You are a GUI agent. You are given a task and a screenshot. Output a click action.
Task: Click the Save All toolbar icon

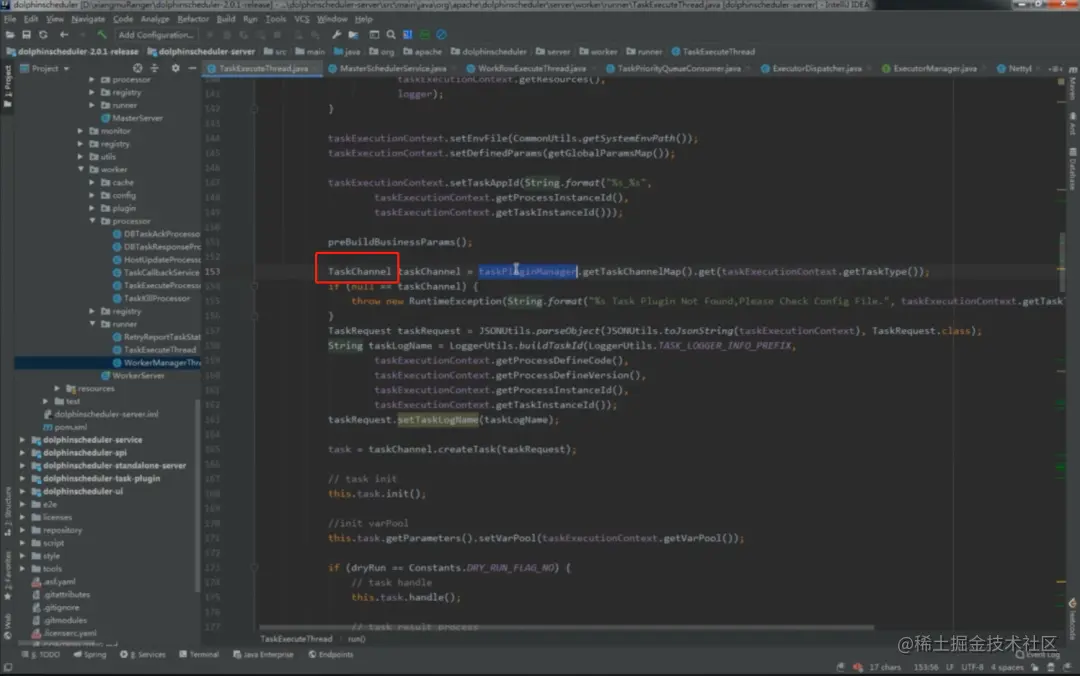coord(26,34)
